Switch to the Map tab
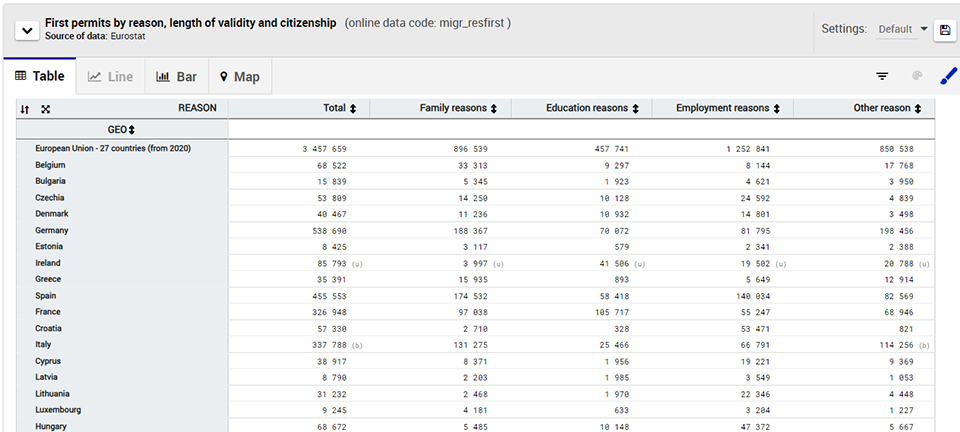The image size is (960, 432). pyautogui.click(x=239, y=77)
